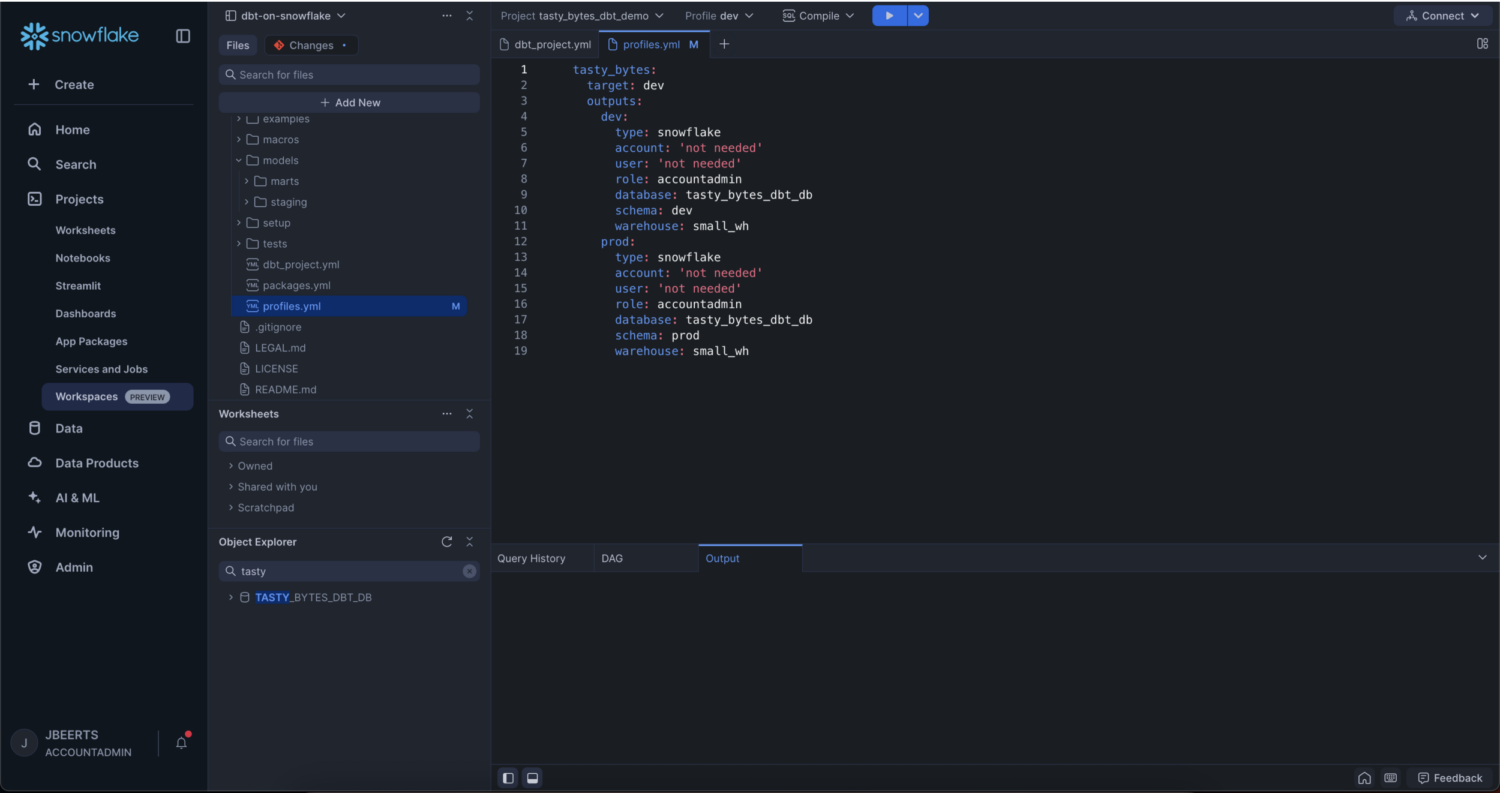
Task: Click the Search for files field
Action: 349,75
